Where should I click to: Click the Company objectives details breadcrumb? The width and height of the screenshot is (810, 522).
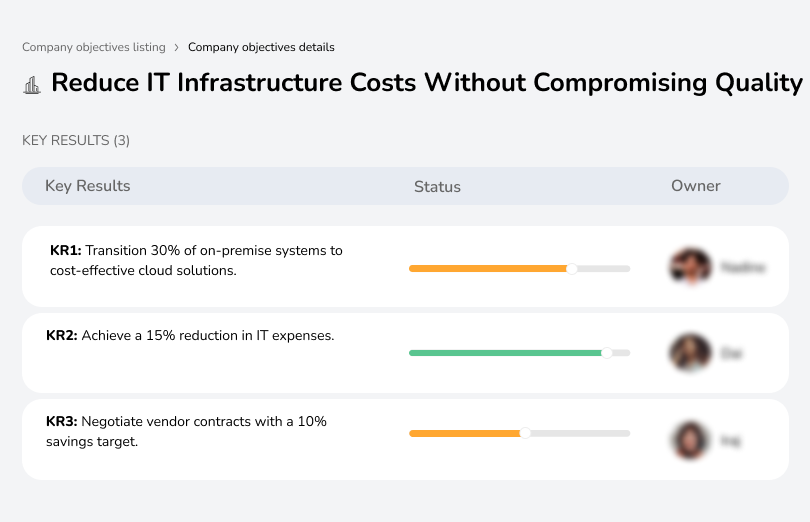[261, 47]
